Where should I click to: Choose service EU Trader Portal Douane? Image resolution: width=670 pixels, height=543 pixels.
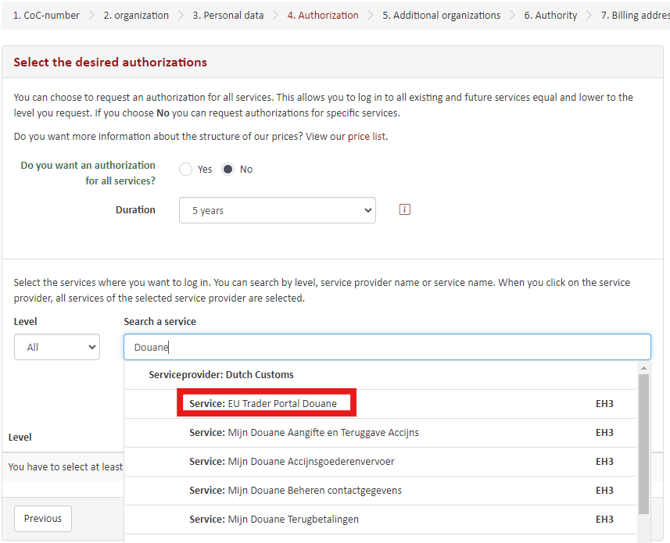(380, 403)
